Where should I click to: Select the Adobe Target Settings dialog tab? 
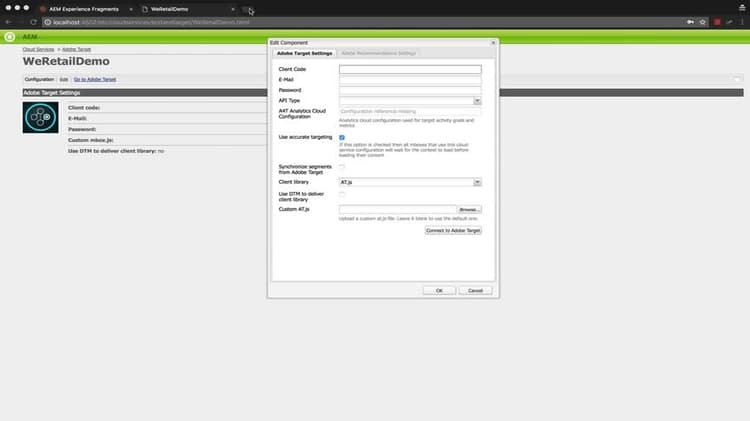(304, 53)
